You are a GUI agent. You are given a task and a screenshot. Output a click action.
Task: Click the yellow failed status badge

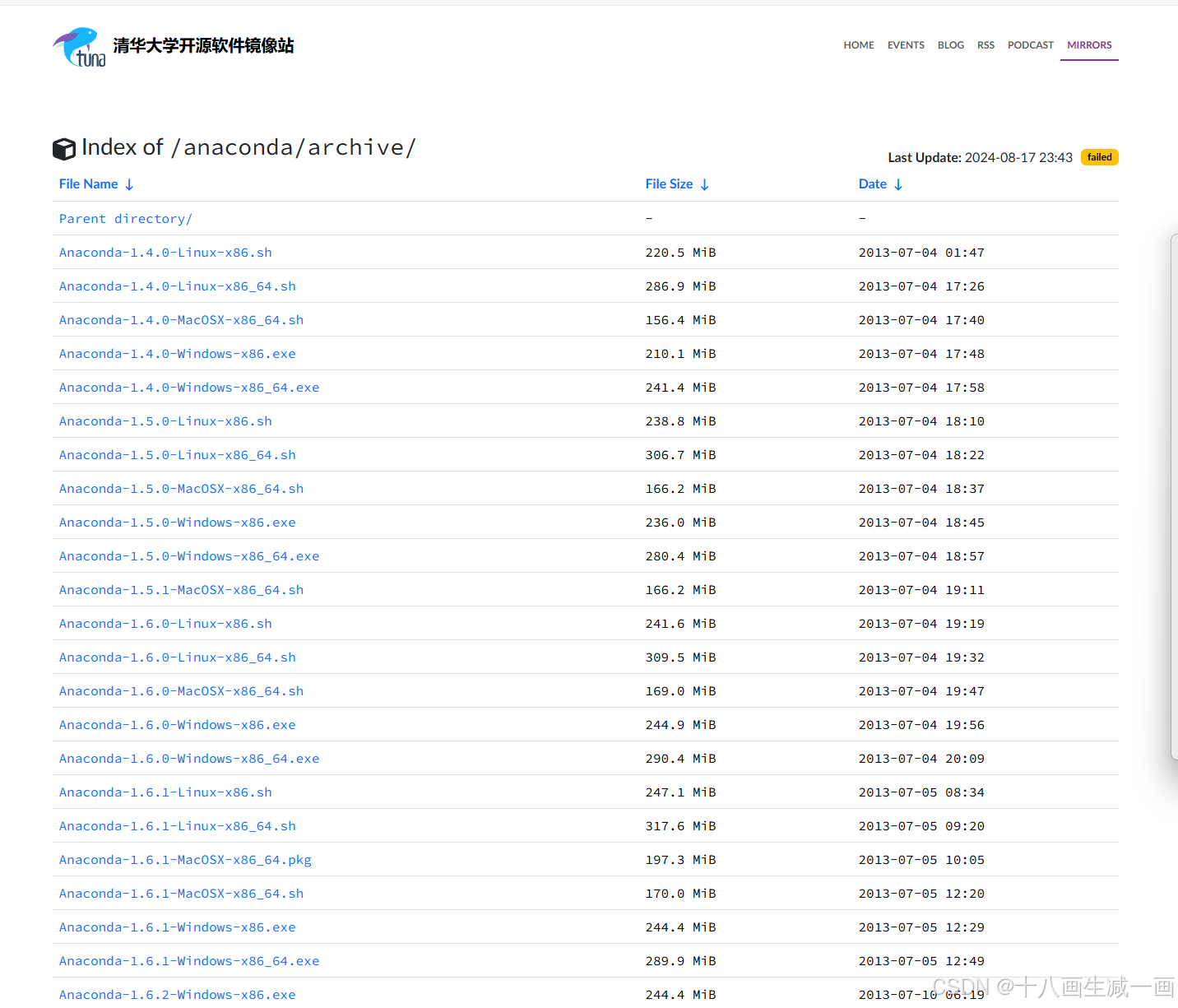click(1100, 157)
